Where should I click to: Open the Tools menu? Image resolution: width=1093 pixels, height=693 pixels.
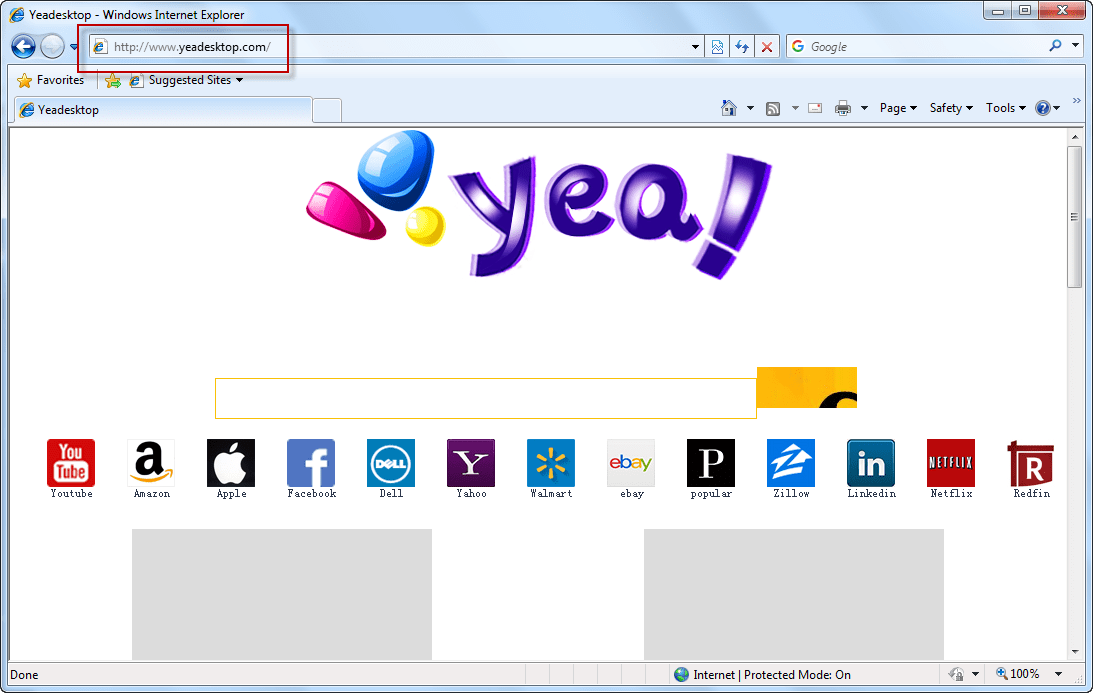(x=1006, y=108)
